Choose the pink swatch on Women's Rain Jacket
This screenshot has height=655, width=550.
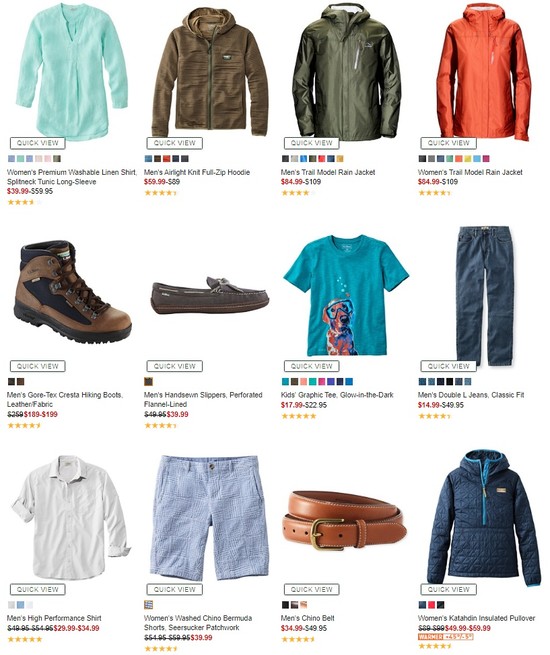click(486, 159)
